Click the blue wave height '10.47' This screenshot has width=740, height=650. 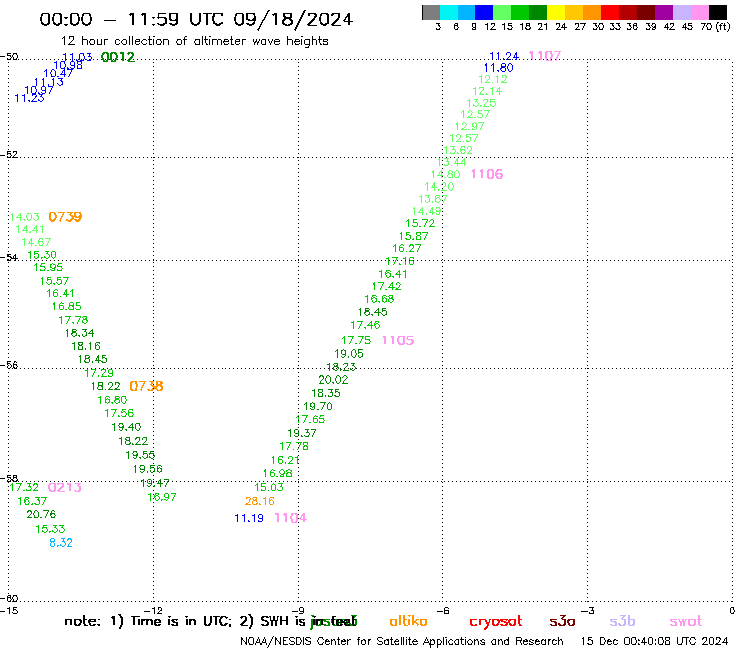point(58,73)
